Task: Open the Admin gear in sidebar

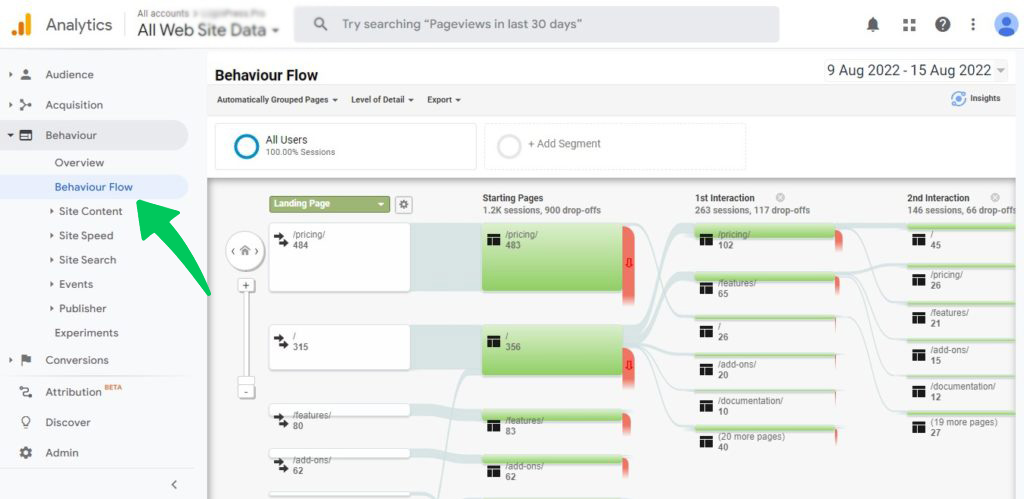Action: tap(26, 453)
